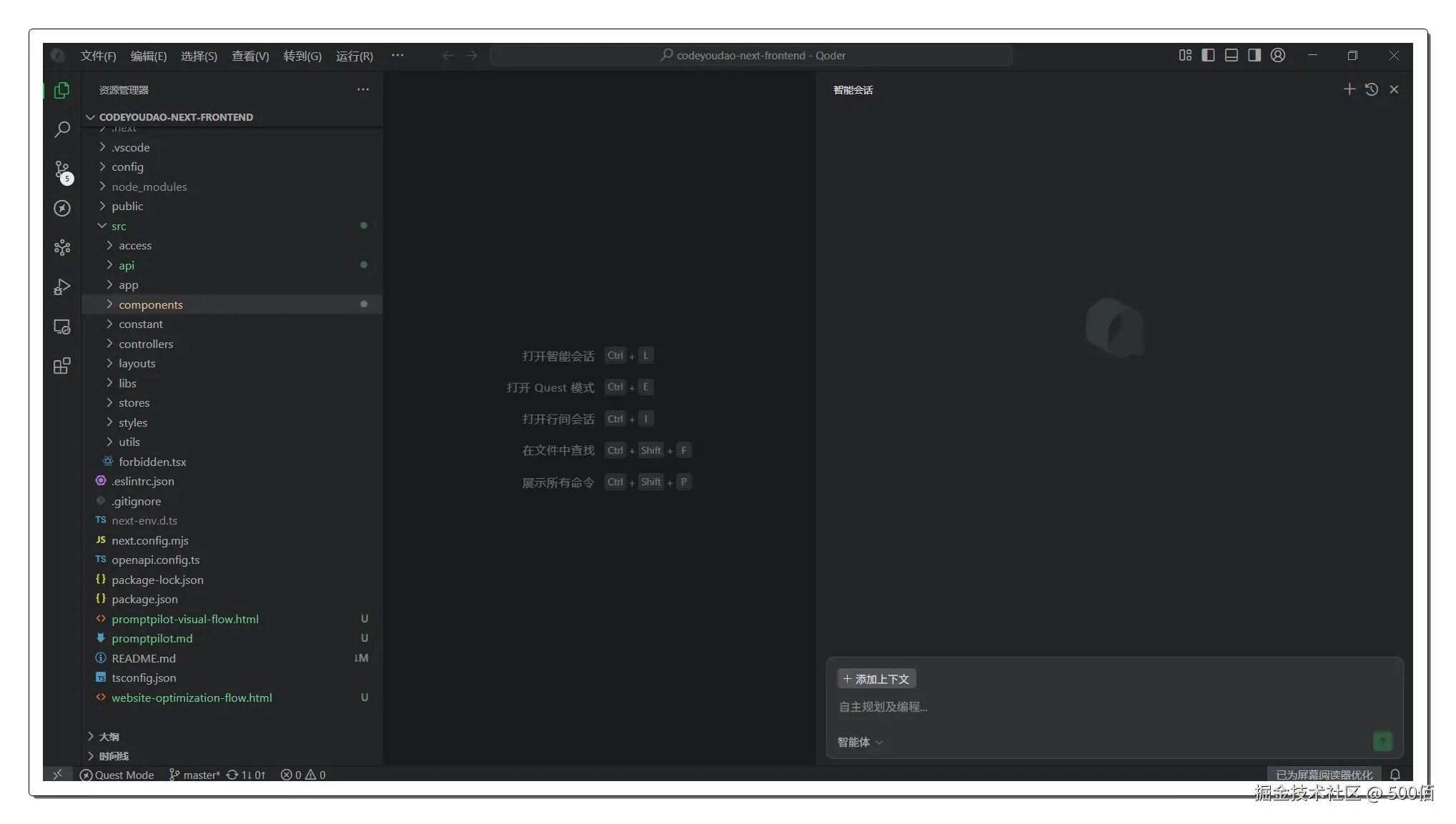Click the green send arrow button
Viewport: 1456px width, 824px height.
[1382, 742]
